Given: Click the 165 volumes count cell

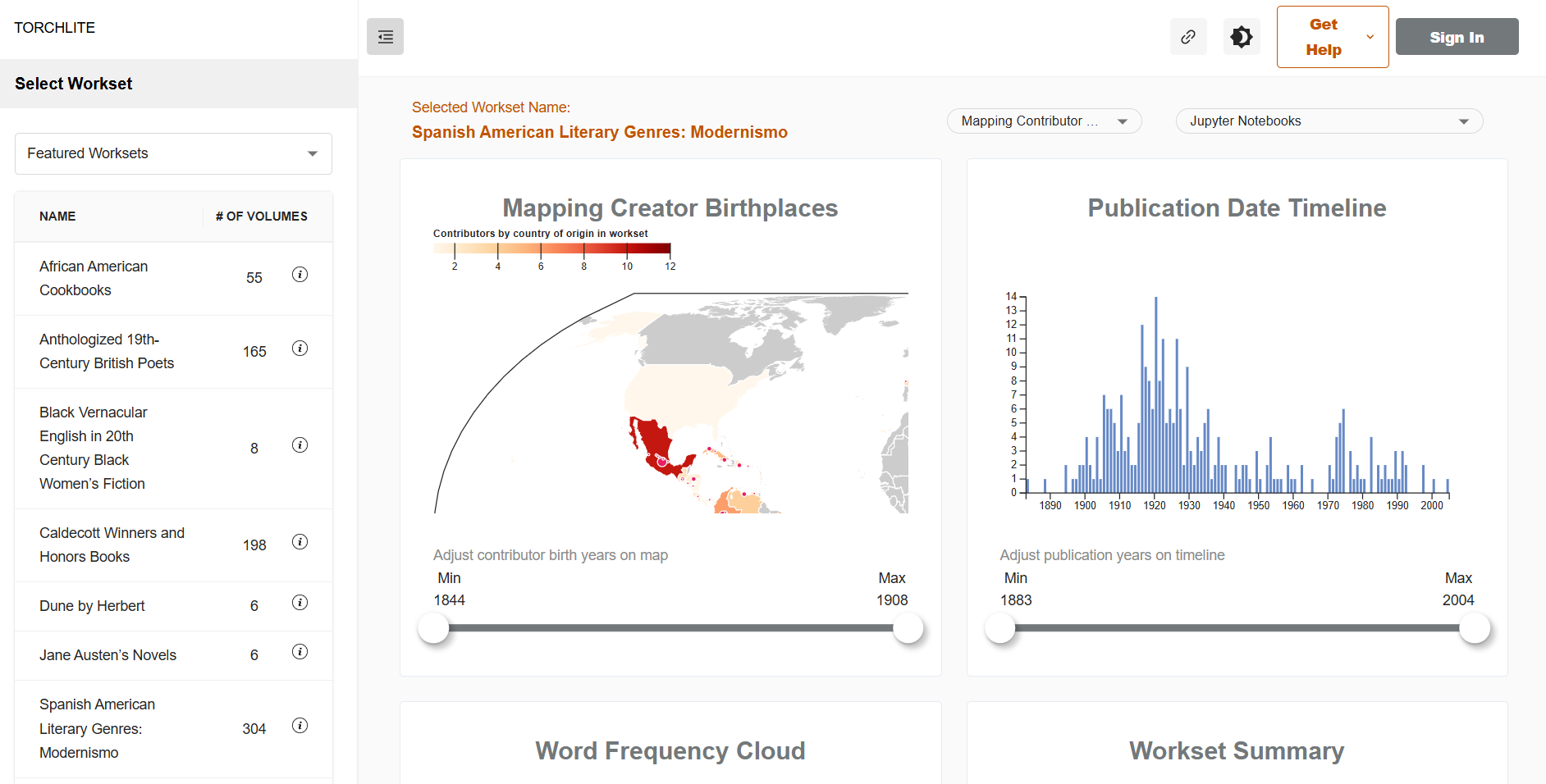Looking at the screenshot, I should 254,352.
